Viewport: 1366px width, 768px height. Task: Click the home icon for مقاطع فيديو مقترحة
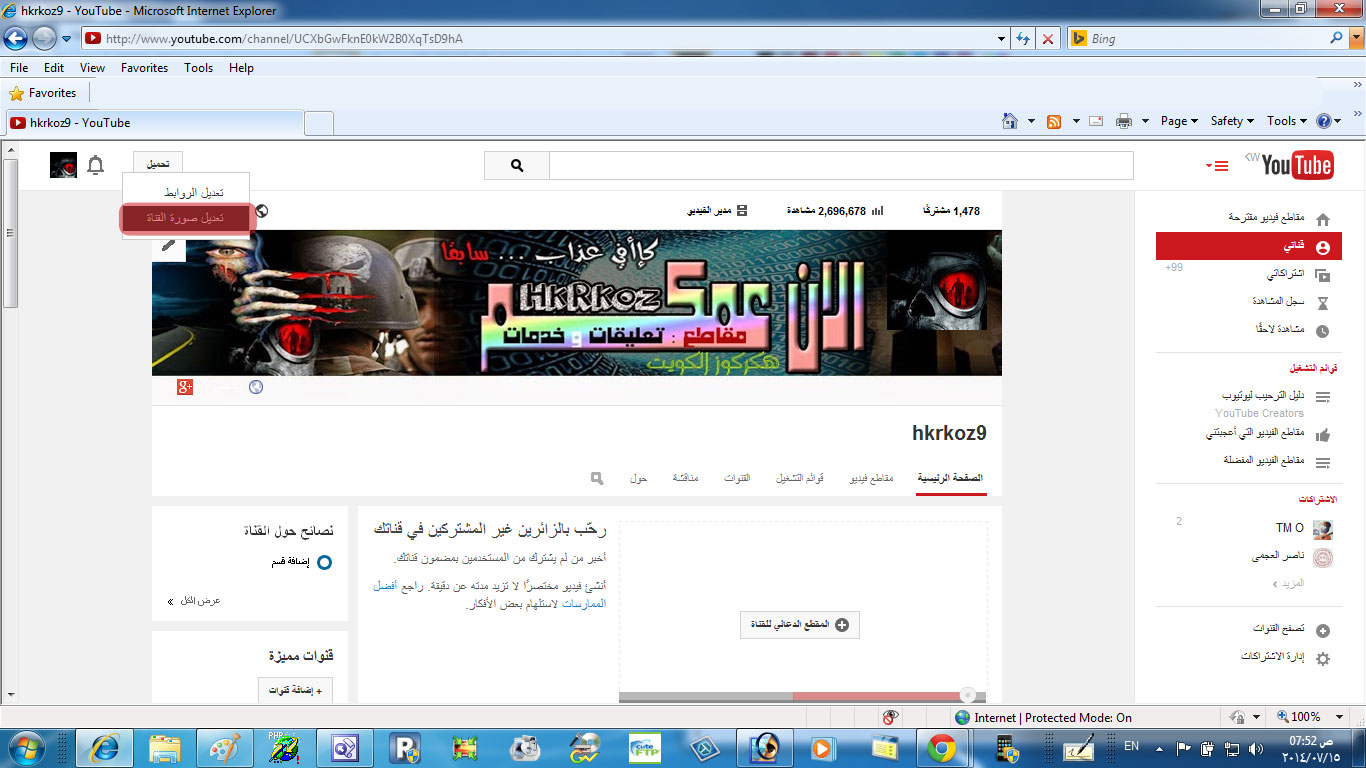click(1323, 219)
